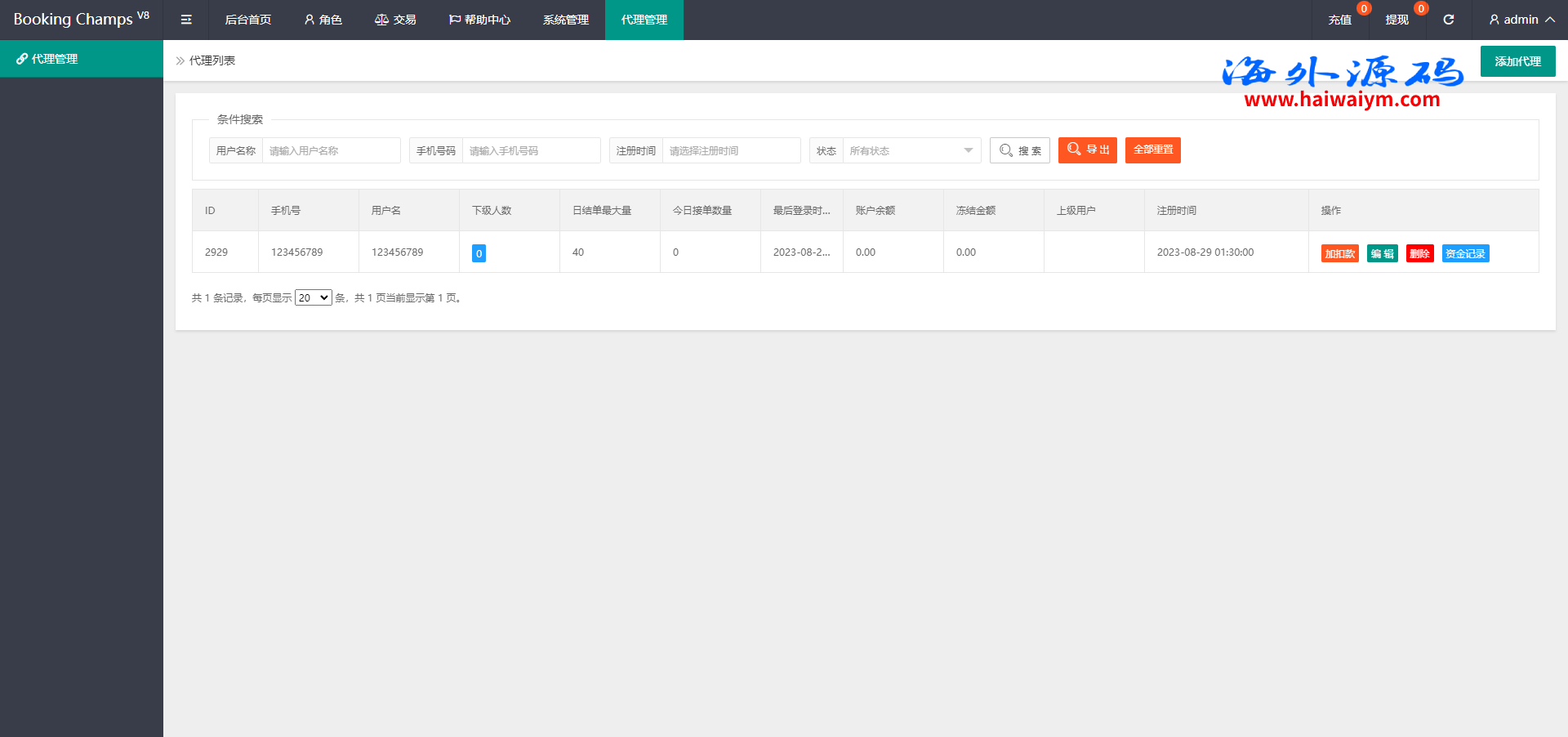
Task: Open the 交易 menu
Action: pyautogui.click(x=395, y=20)
